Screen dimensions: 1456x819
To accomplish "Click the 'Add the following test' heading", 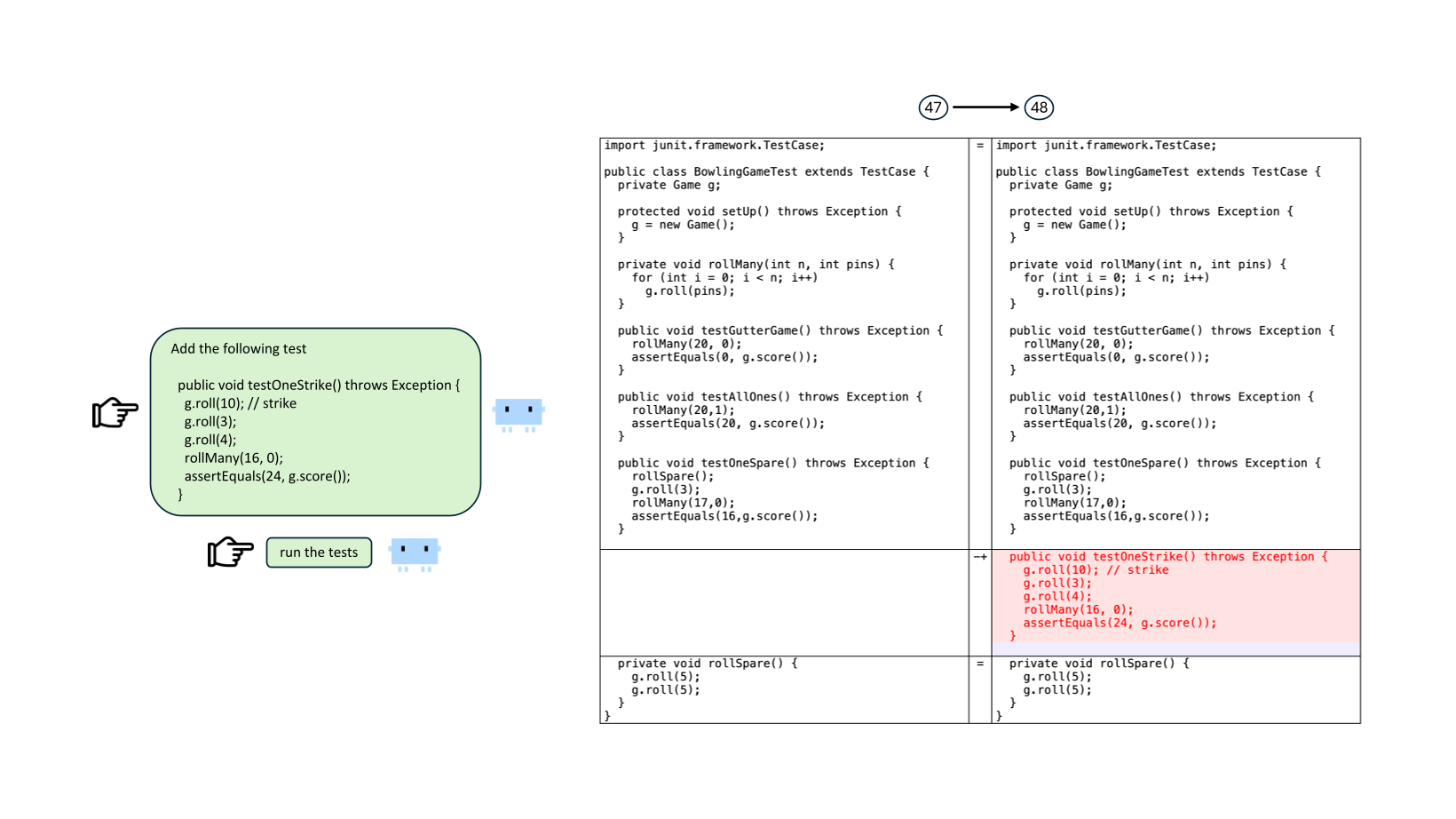I will tap(239, 349).
